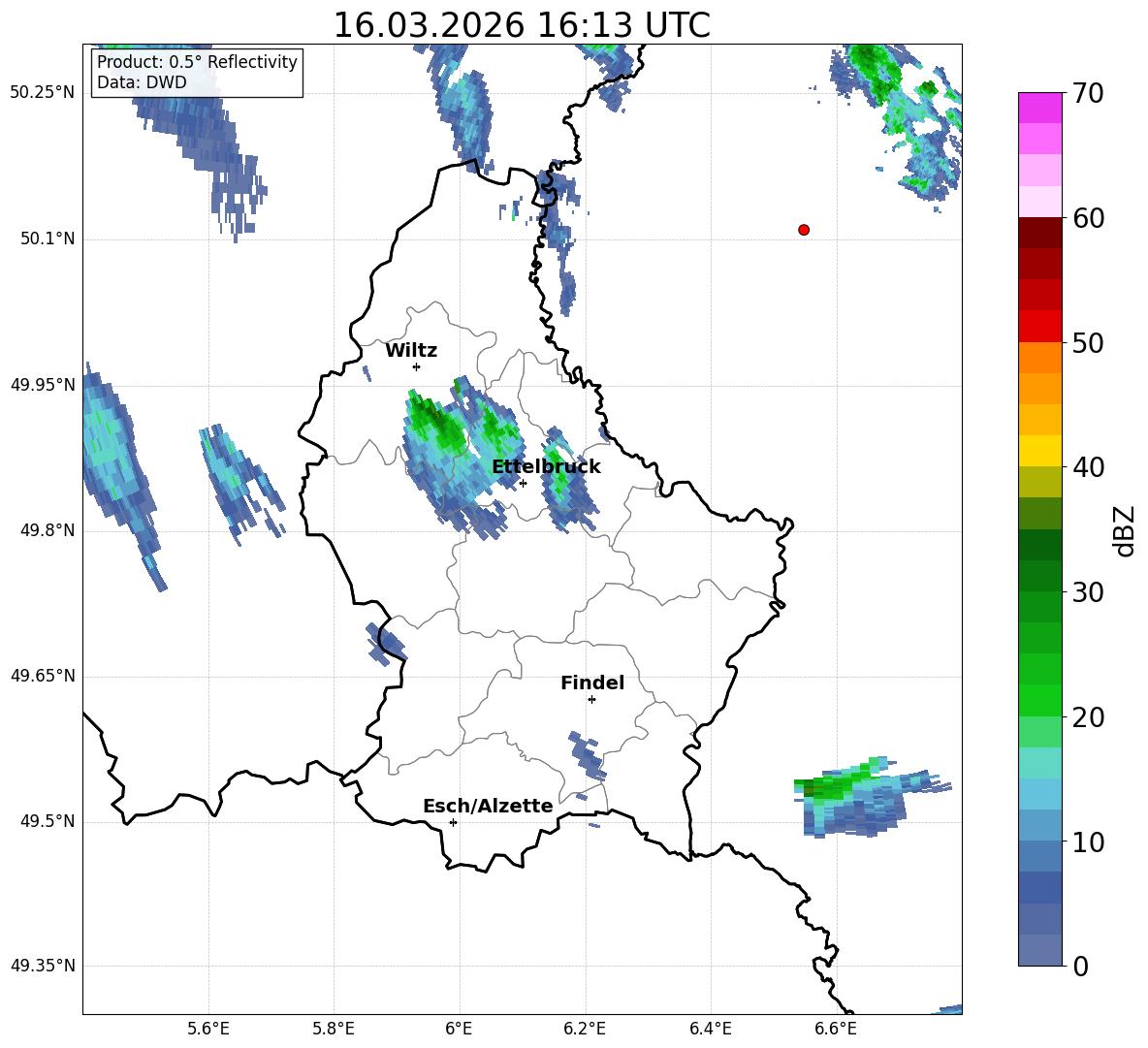
Task: Click the 60 label on the colorbar
Action: pos(1087,218)
